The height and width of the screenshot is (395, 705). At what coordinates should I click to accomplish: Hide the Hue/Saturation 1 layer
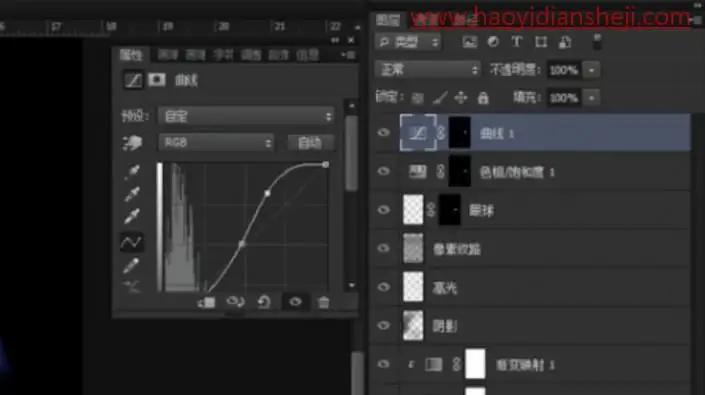383,171
